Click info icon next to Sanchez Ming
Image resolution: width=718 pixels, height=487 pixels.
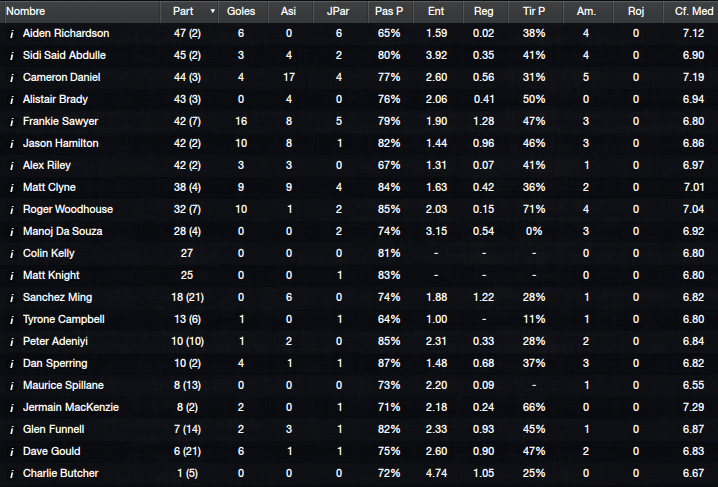(12, 298)
